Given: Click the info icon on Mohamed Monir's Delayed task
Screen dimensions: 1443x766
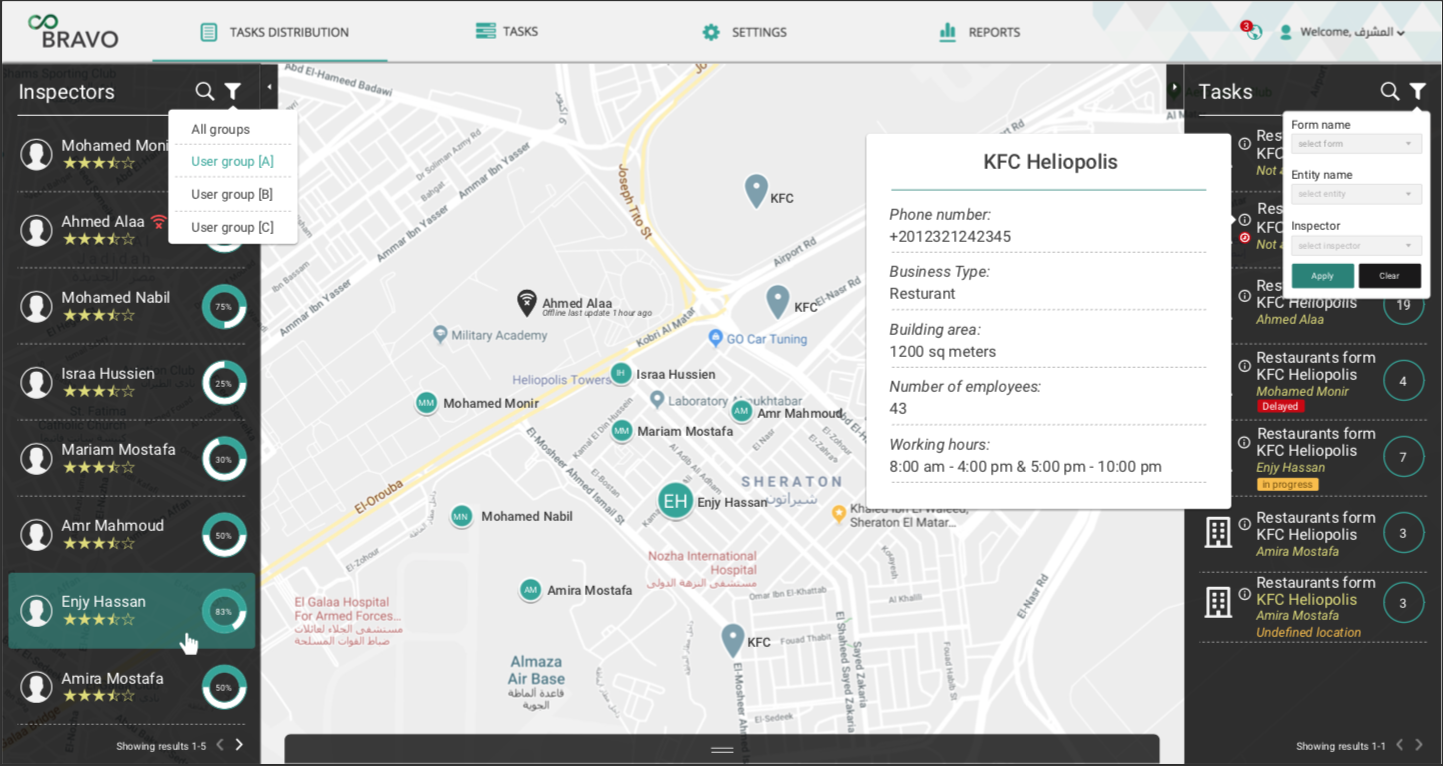Looking at the screenshot, I should click(1245, 367).
